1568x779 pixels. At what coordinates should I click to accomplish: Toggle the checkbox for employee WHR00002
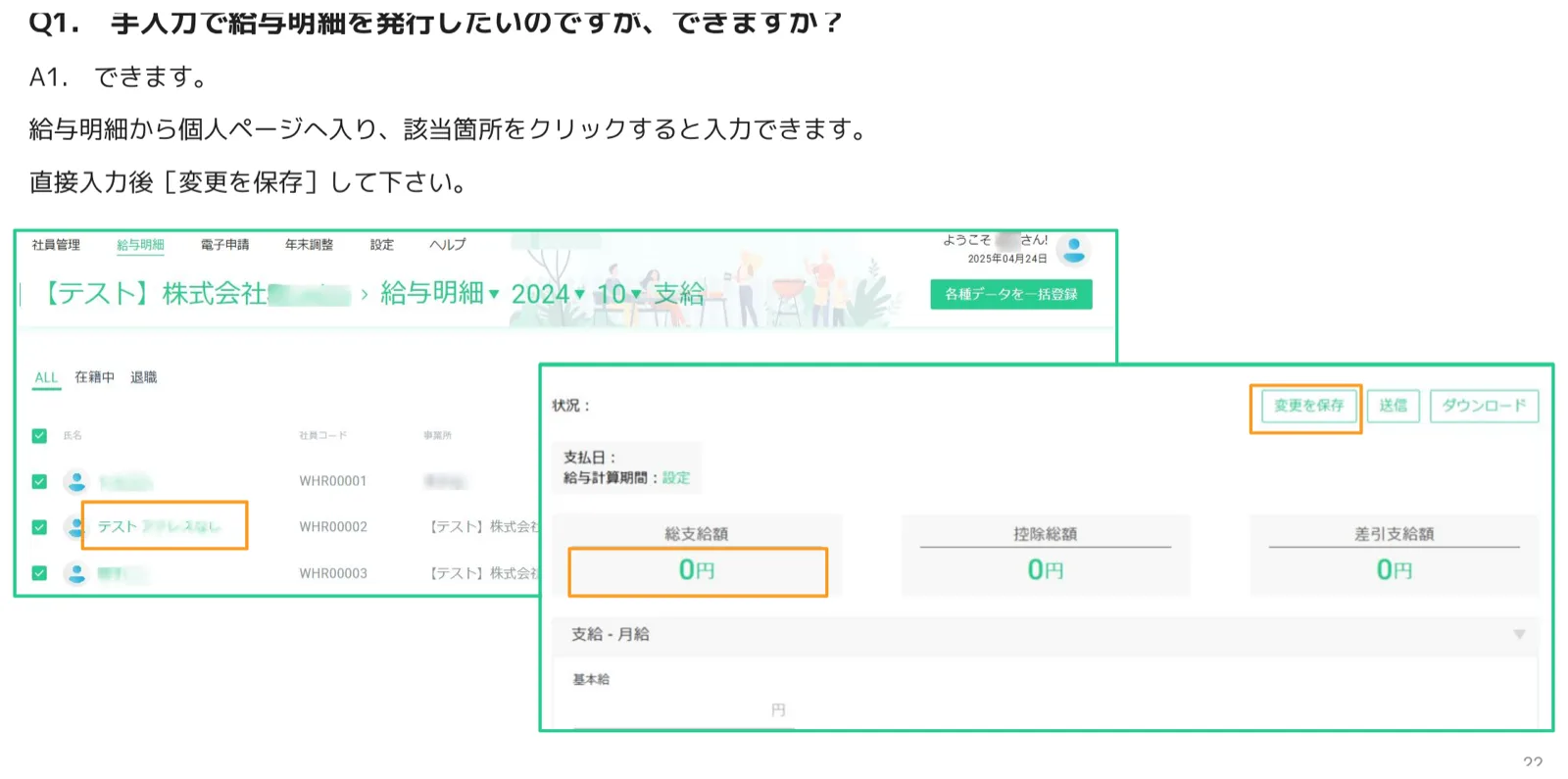click(x=39, y=527)
